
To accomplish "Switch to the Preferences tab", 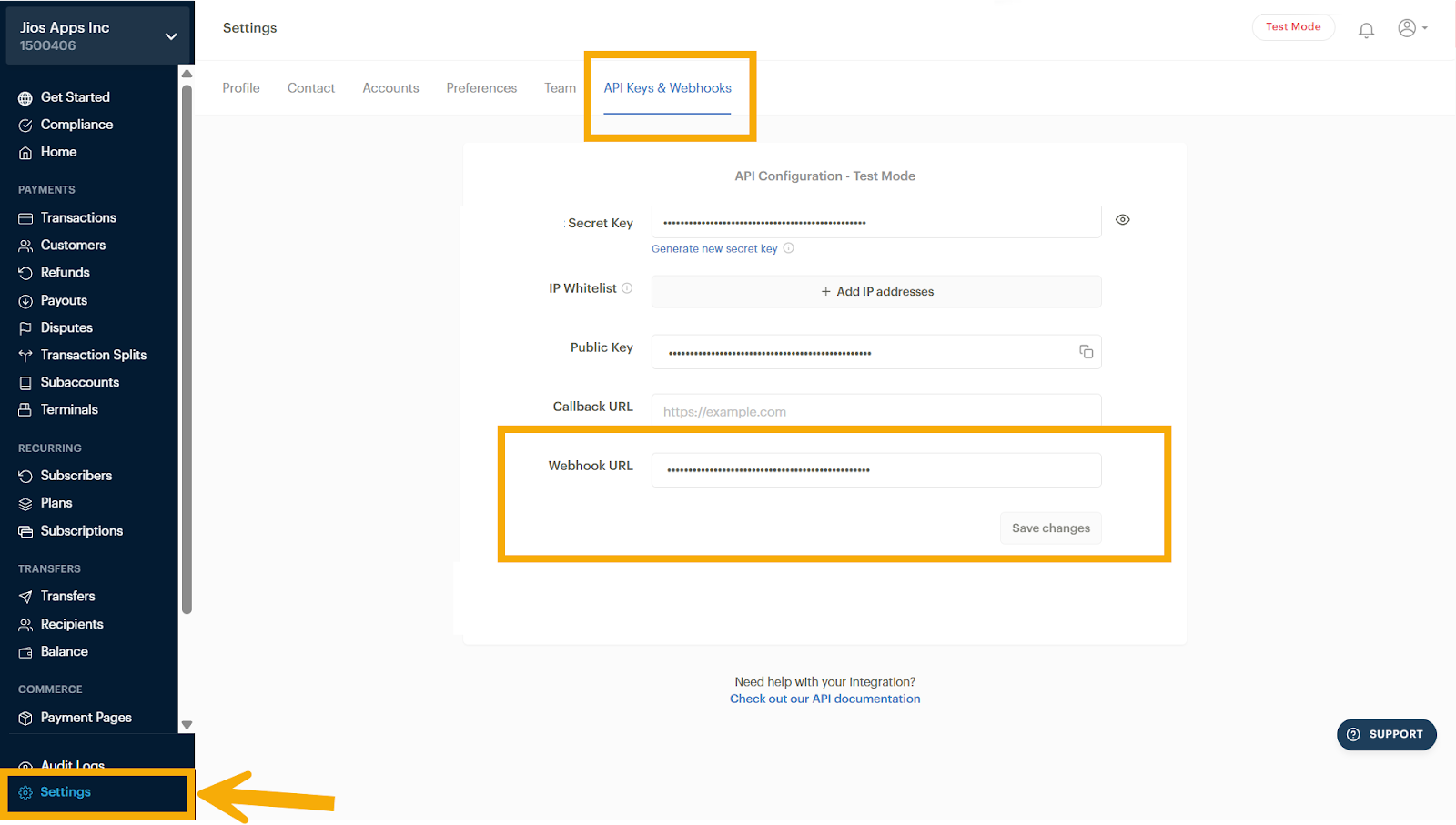I will pyautogui.click(x=481, y=88).
